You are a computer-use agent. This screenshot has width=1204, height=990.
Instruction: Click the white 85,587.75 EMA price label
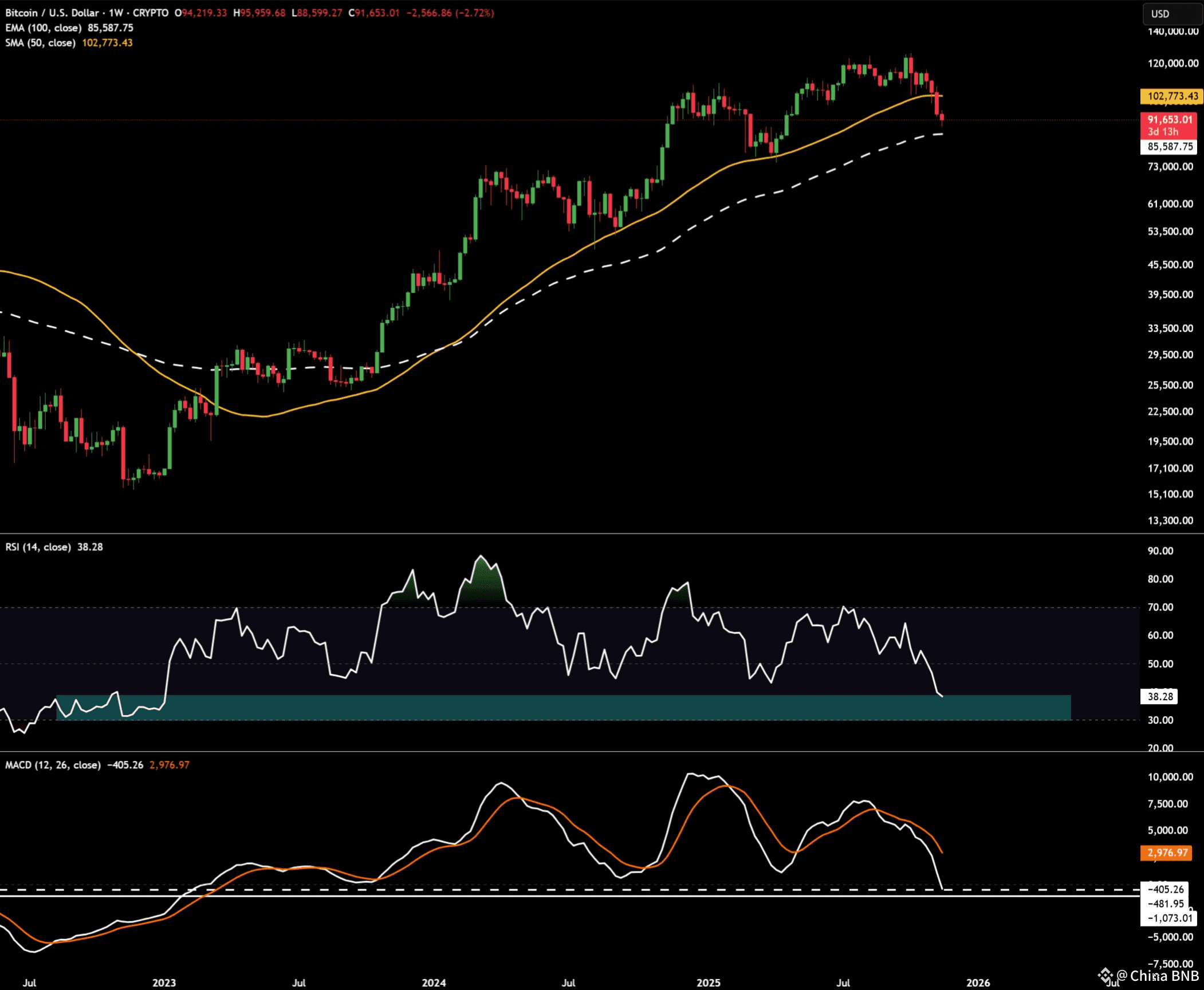(x=1170, y=147)
